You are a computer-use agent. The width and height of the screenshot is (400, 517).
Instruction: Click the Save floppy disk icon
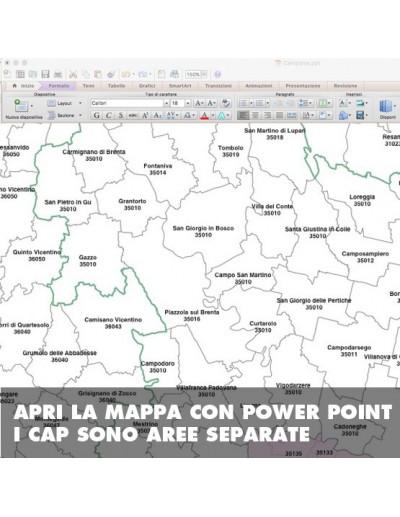45,74
